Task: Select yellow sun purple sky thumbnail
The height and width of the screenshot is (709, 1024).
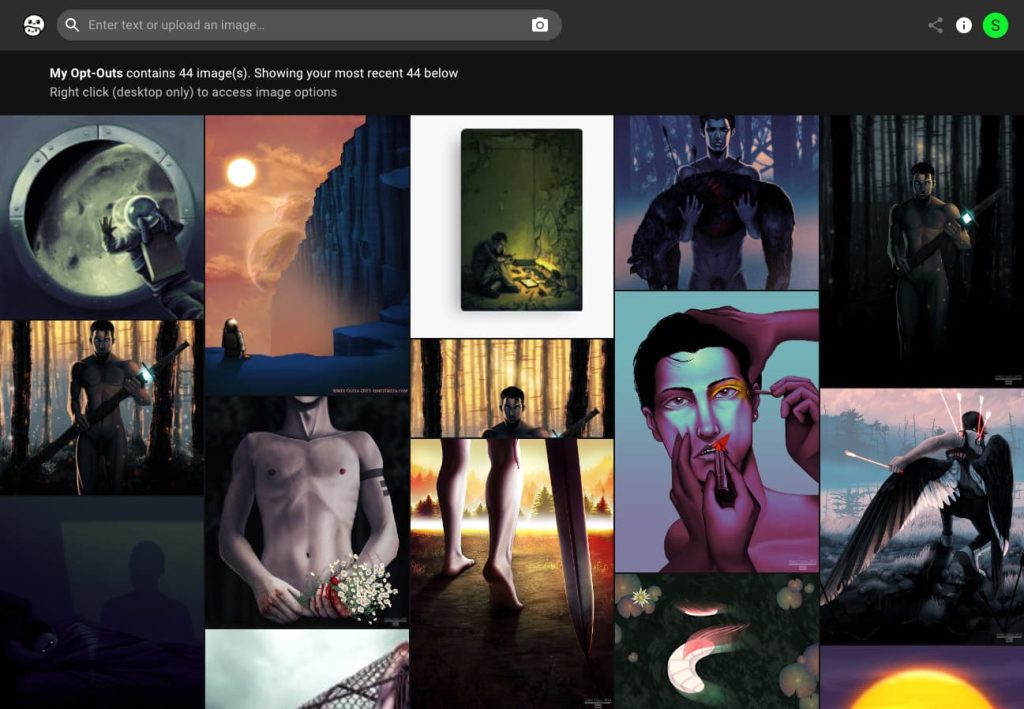Action: [x=921, y=678]
